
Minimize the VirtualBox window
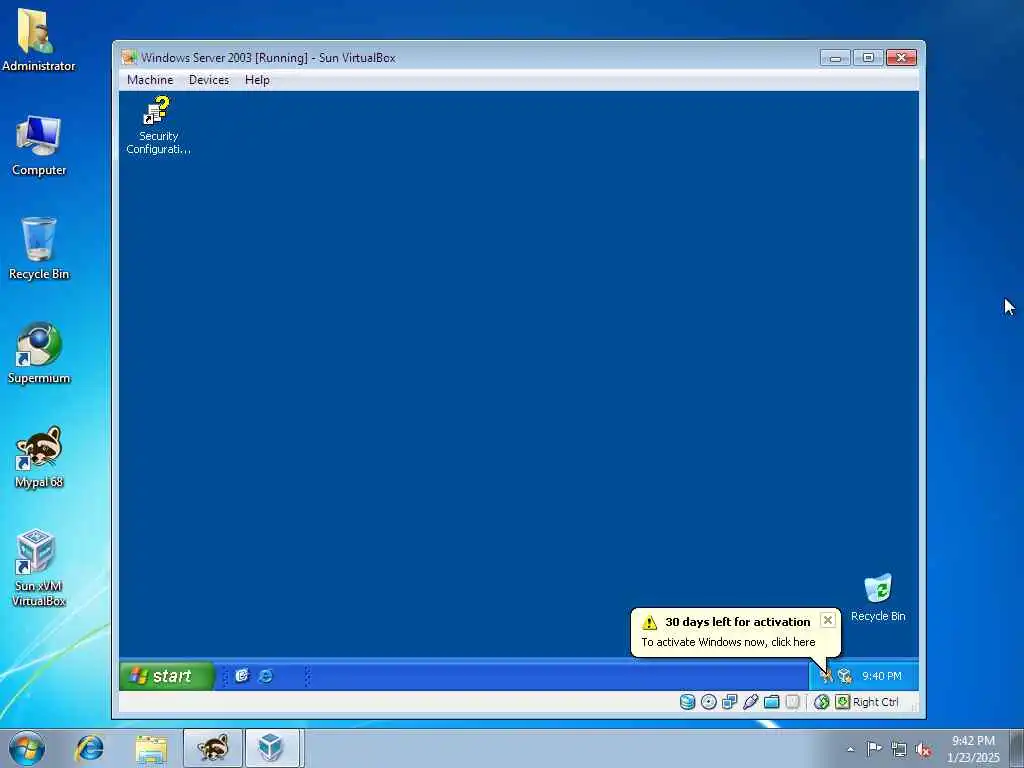[835, 57]
